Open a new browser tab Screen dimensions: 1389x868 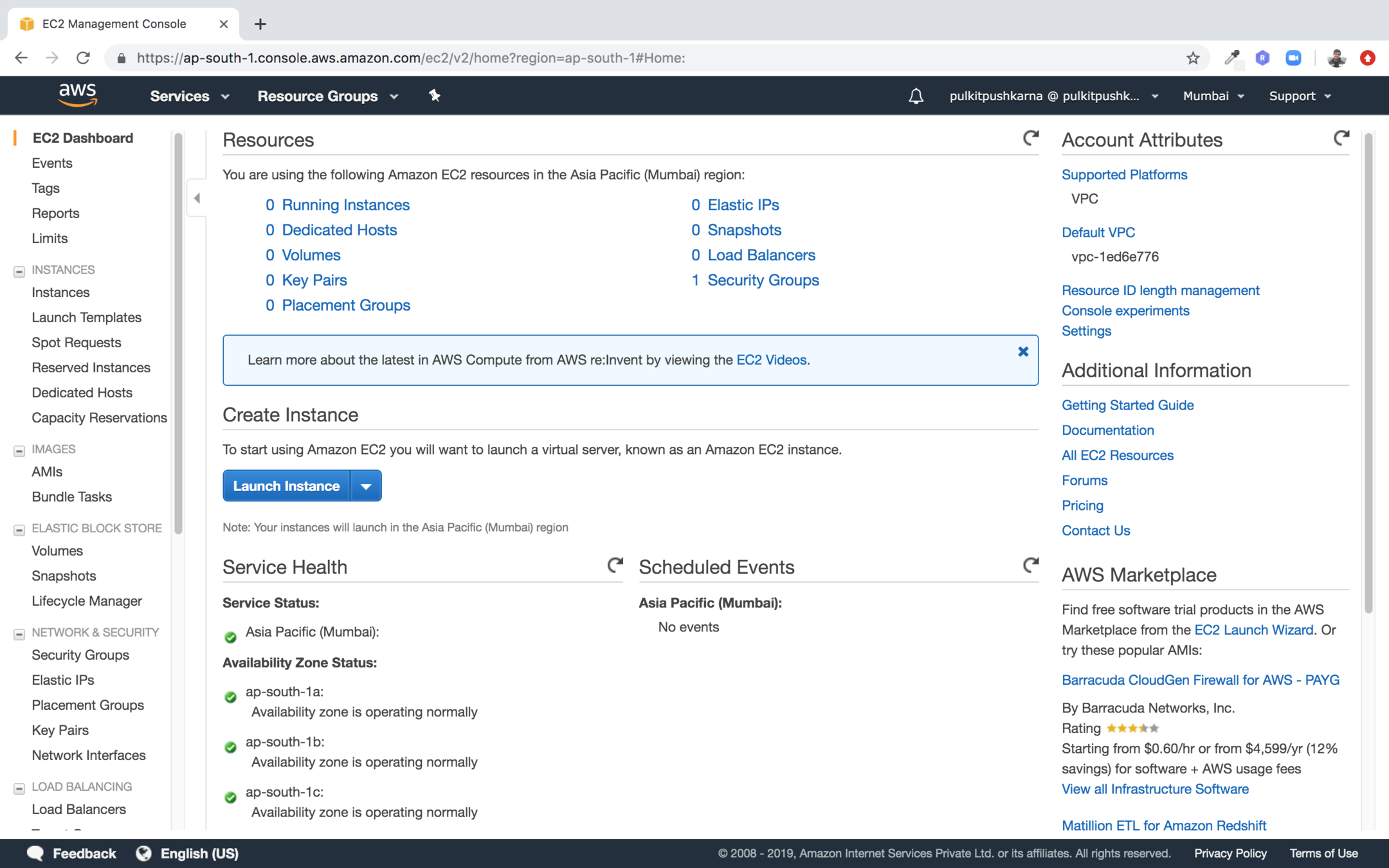(x=260, y=24)
